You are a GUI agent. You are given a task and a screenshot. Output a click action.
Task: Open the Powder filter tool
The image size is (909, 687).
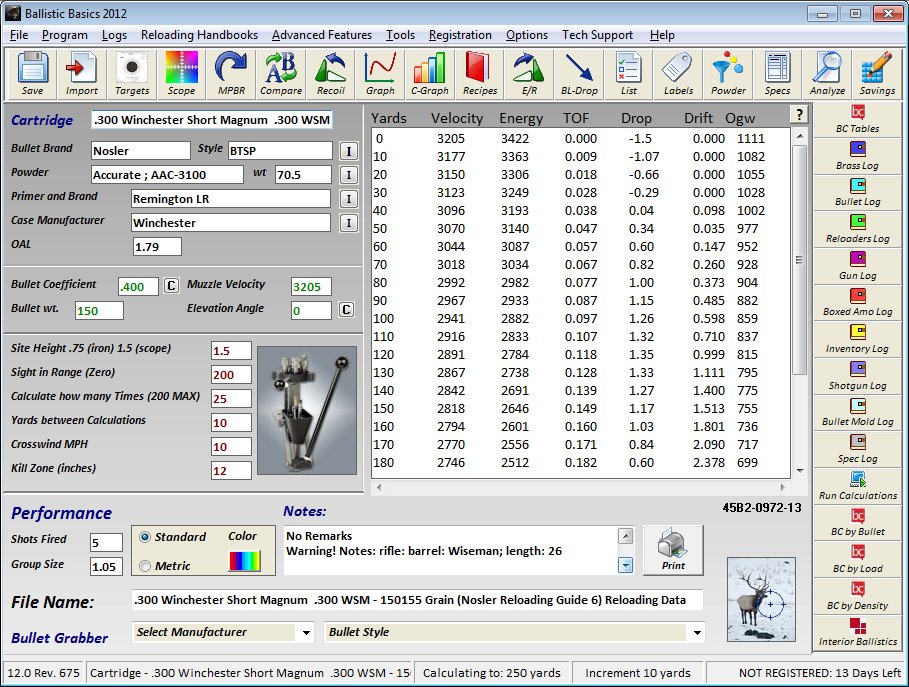coord(728,74)
